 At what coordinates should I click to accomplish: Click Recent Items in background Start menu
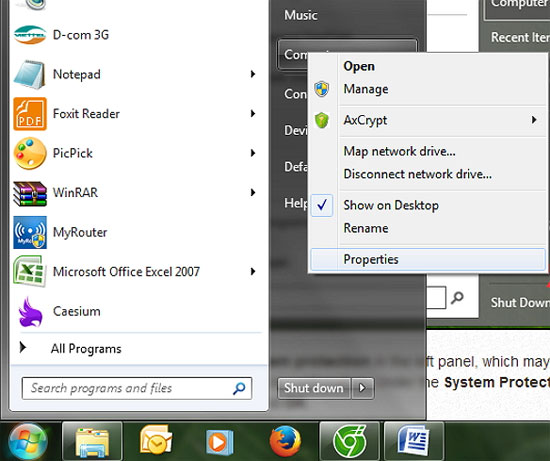pos(520,37)
